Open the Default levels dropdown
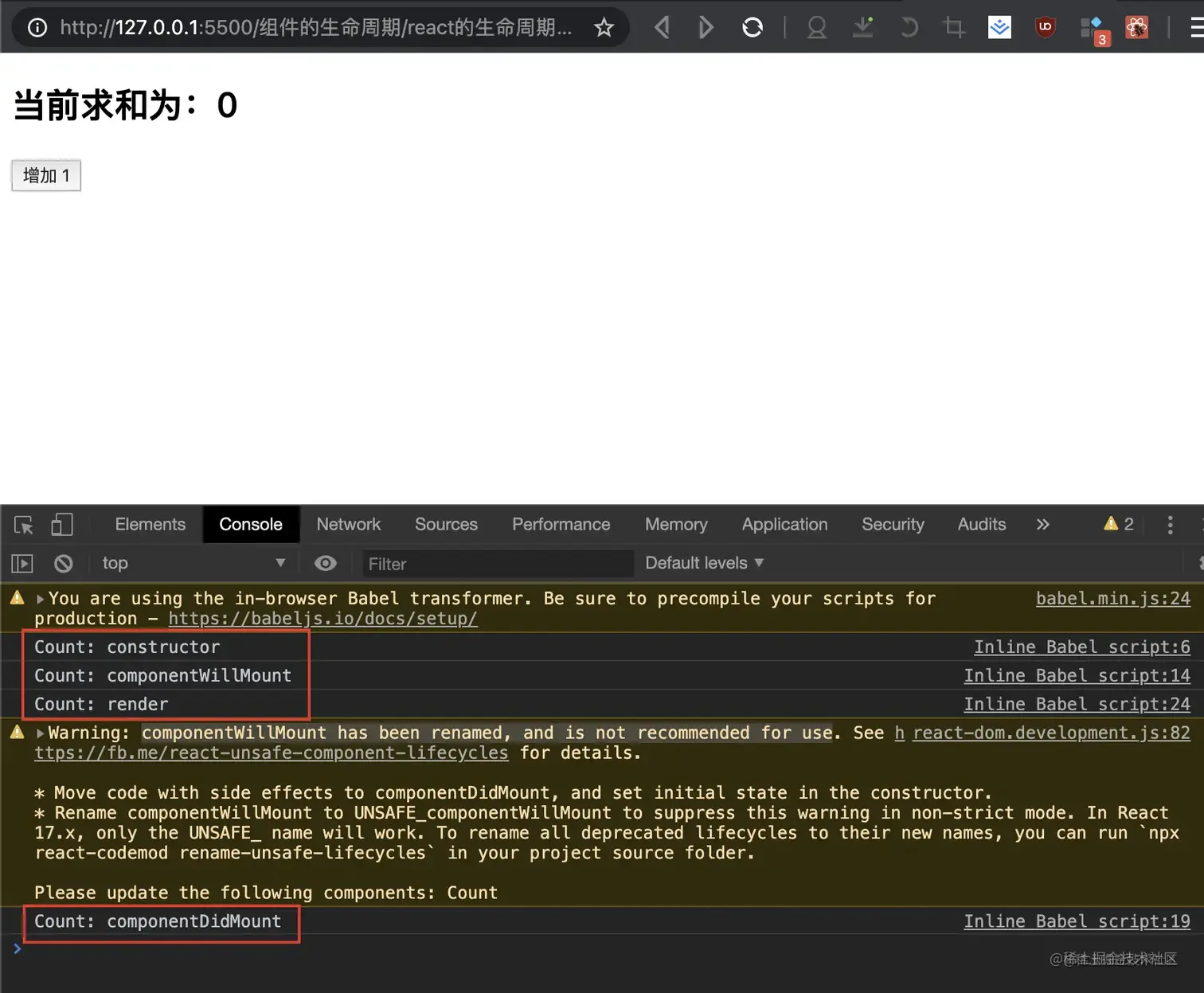 coord(705,563)
